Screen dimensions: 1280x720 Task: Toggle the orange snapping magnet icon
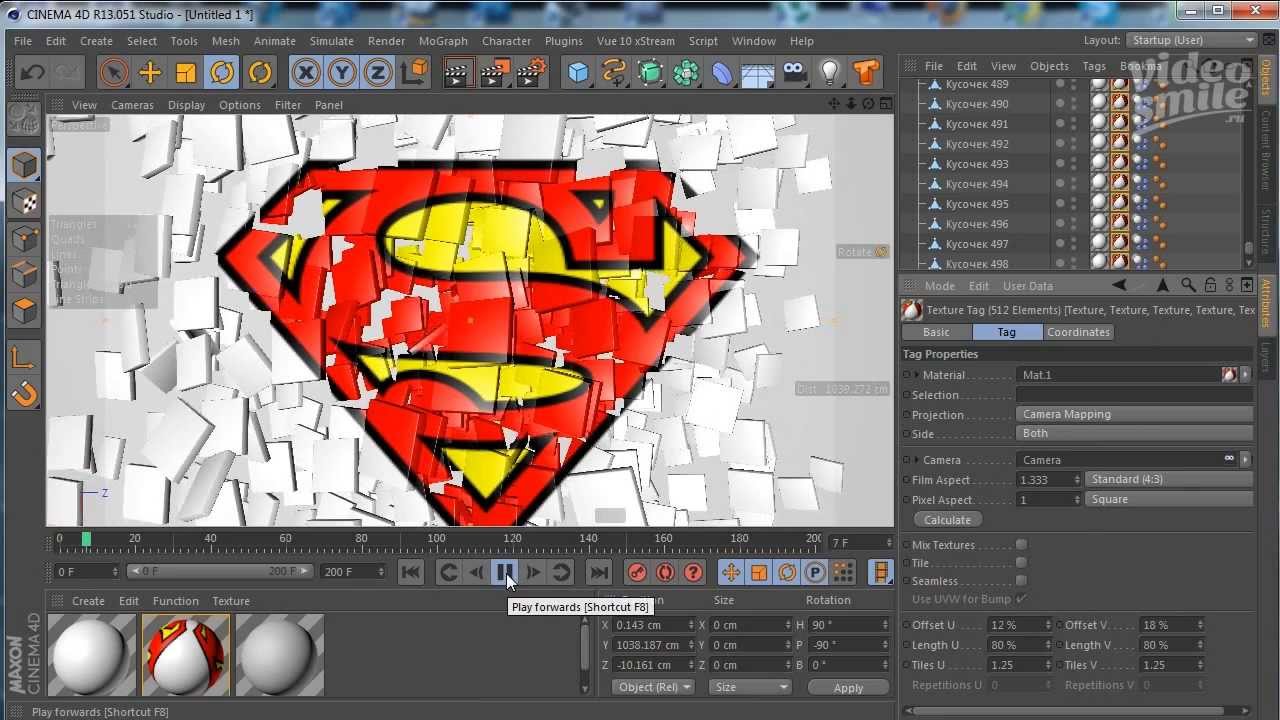click(x=24, y=394)
